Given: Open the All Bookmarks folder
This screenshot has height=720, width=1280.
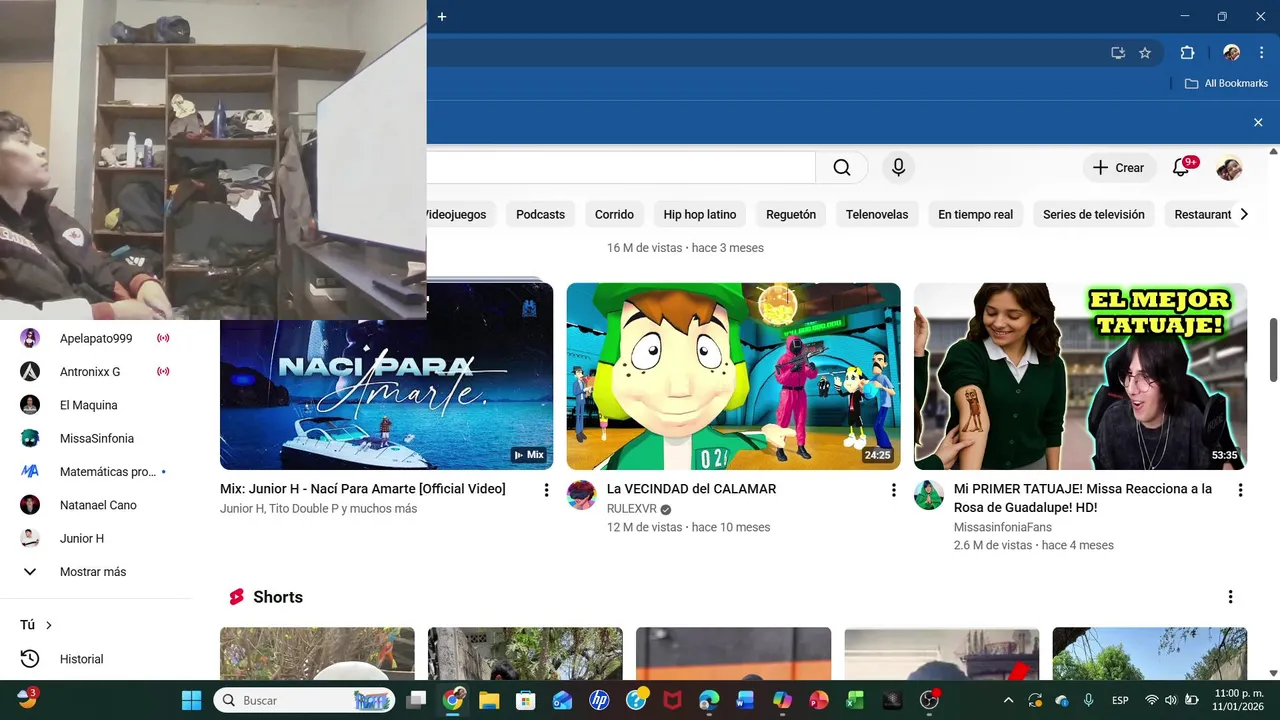Looking at the screenshot, I should pos(1226,83).
